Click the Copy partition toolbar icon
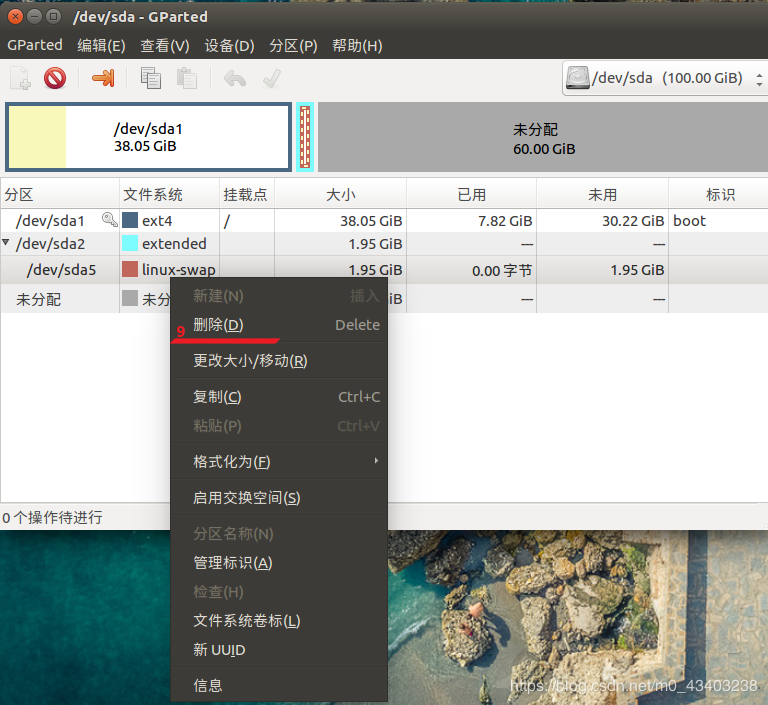The width and height of the screenshot is (768, 705). coord(150,78)
